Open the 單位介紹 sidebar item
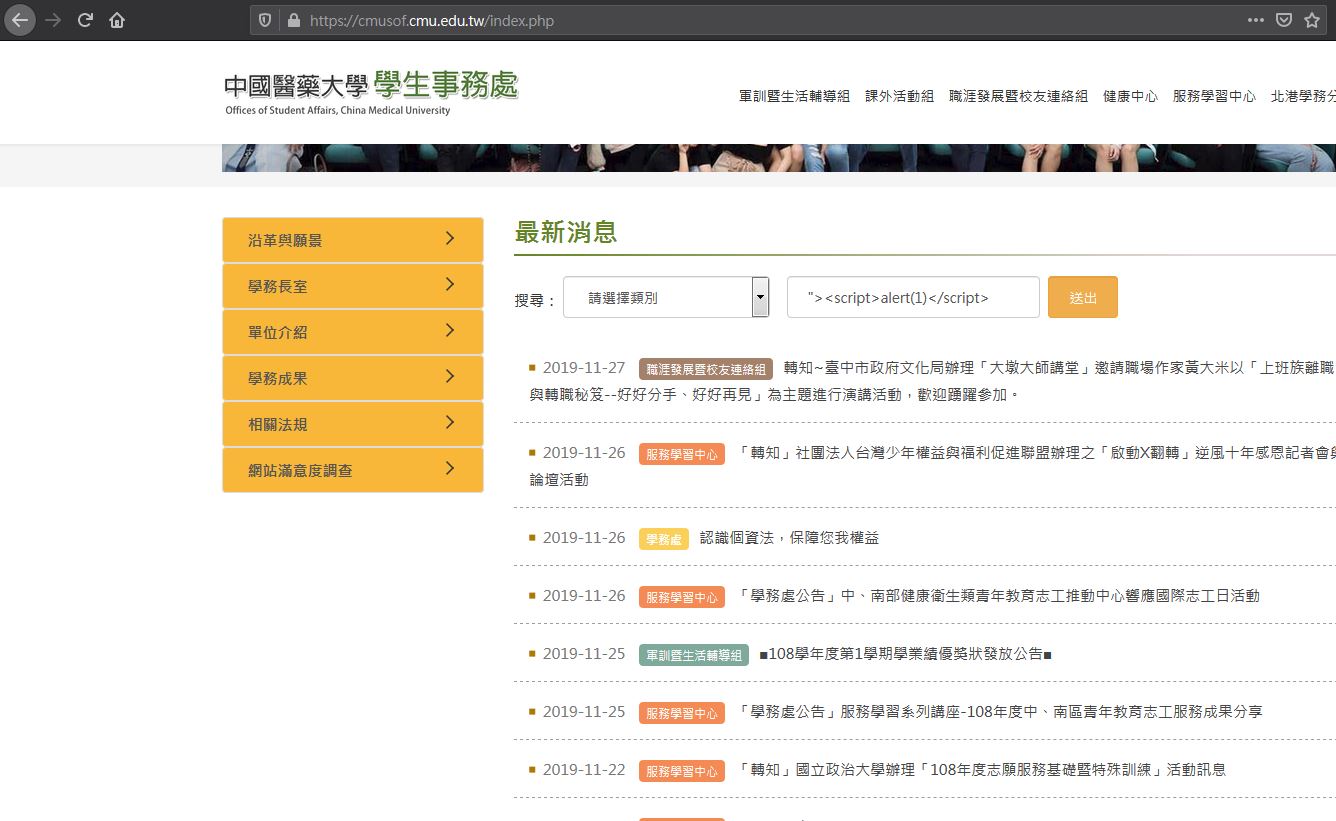The height and width of the screenshot is (821, 1336). (353, 332)
